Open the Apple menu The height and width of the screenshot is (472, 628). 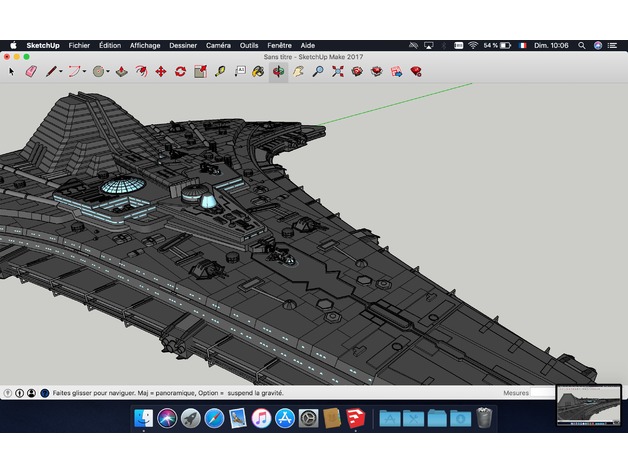click(x=13, y=45)
